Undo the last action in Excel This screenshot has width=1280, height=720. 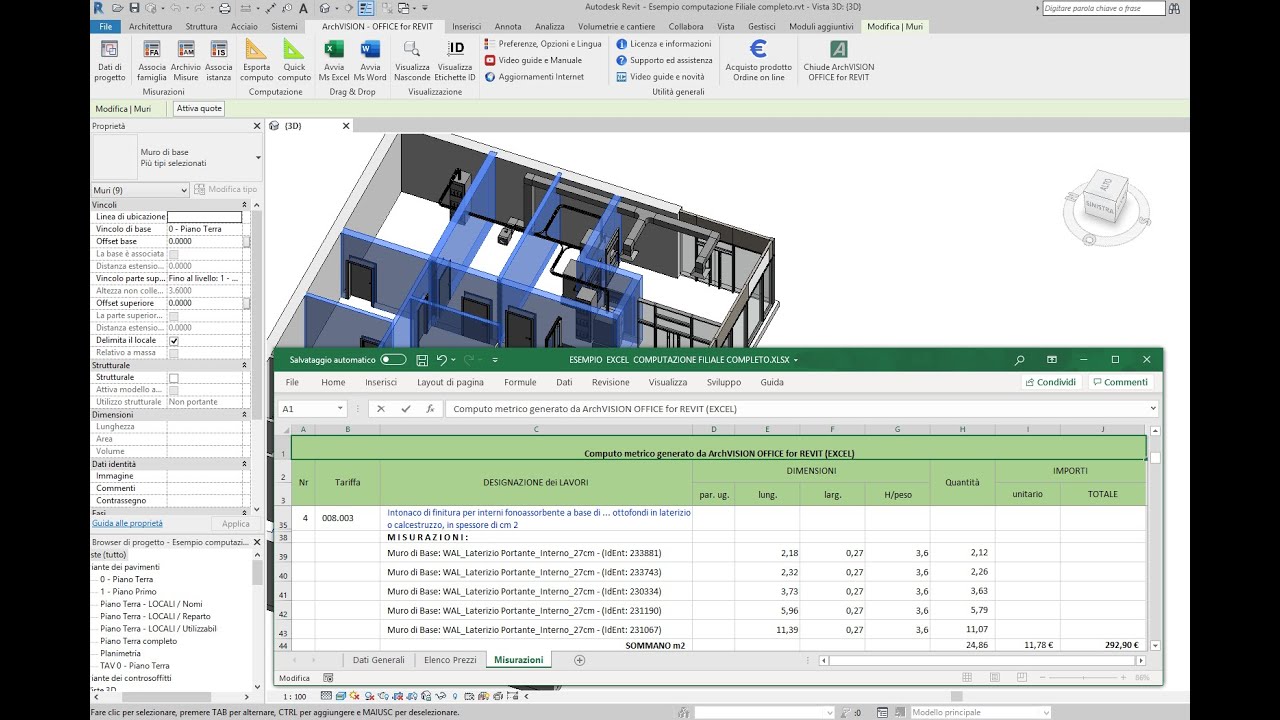click(x=441, y=360)
